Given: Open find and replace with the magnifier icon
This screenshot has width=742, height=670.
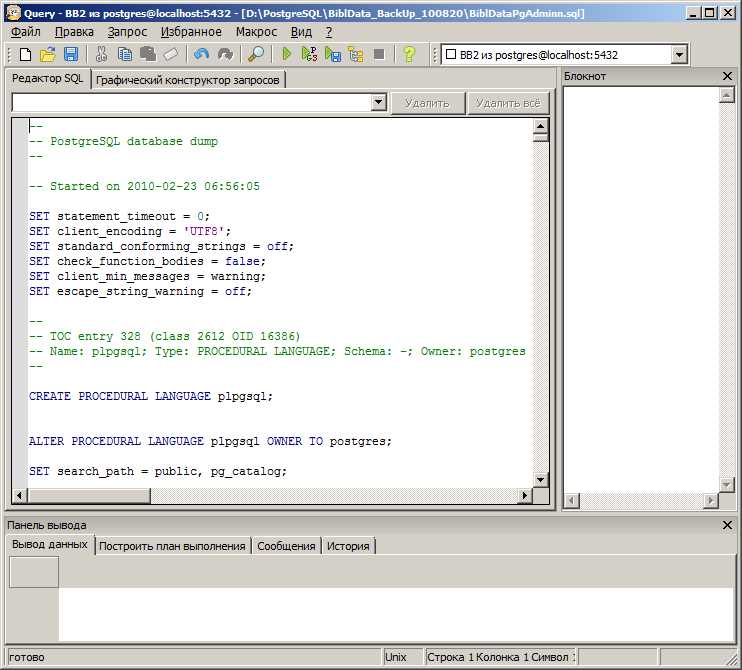Looking at the screenshot, I should (x=256, y=54).
